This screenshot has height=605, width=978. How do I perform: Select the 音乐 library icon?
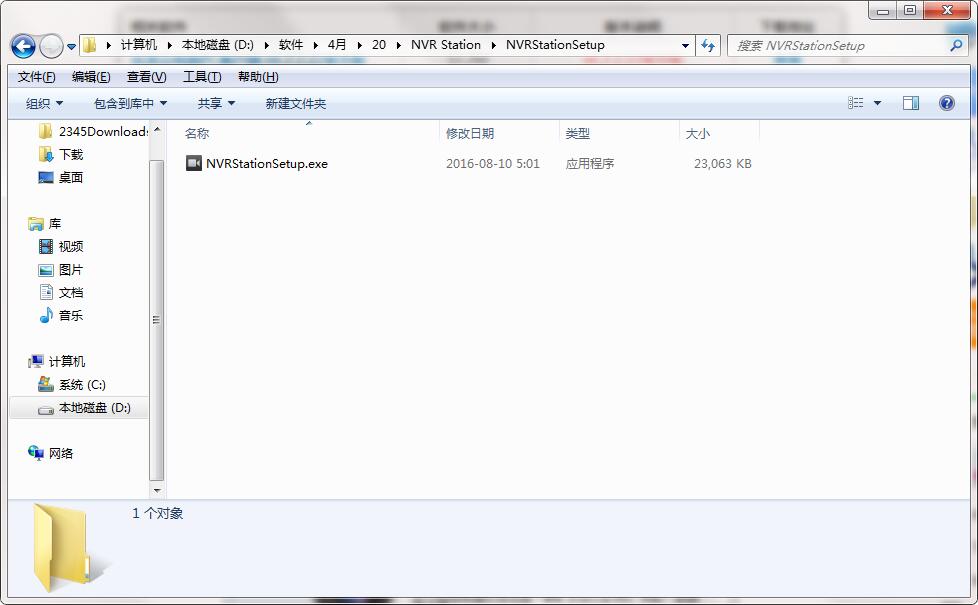(46, 315)
